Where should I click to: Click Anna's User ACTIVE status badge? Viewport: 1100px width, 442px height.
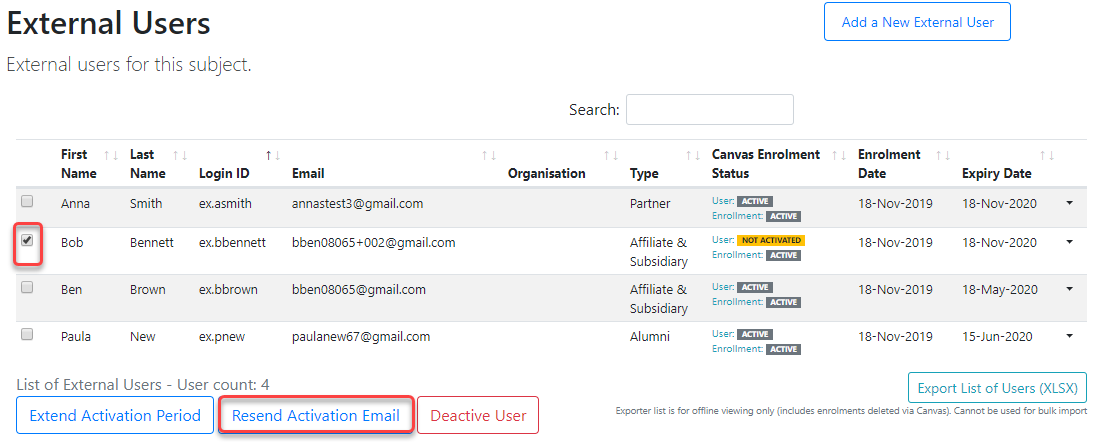click(x=754, y=201)
